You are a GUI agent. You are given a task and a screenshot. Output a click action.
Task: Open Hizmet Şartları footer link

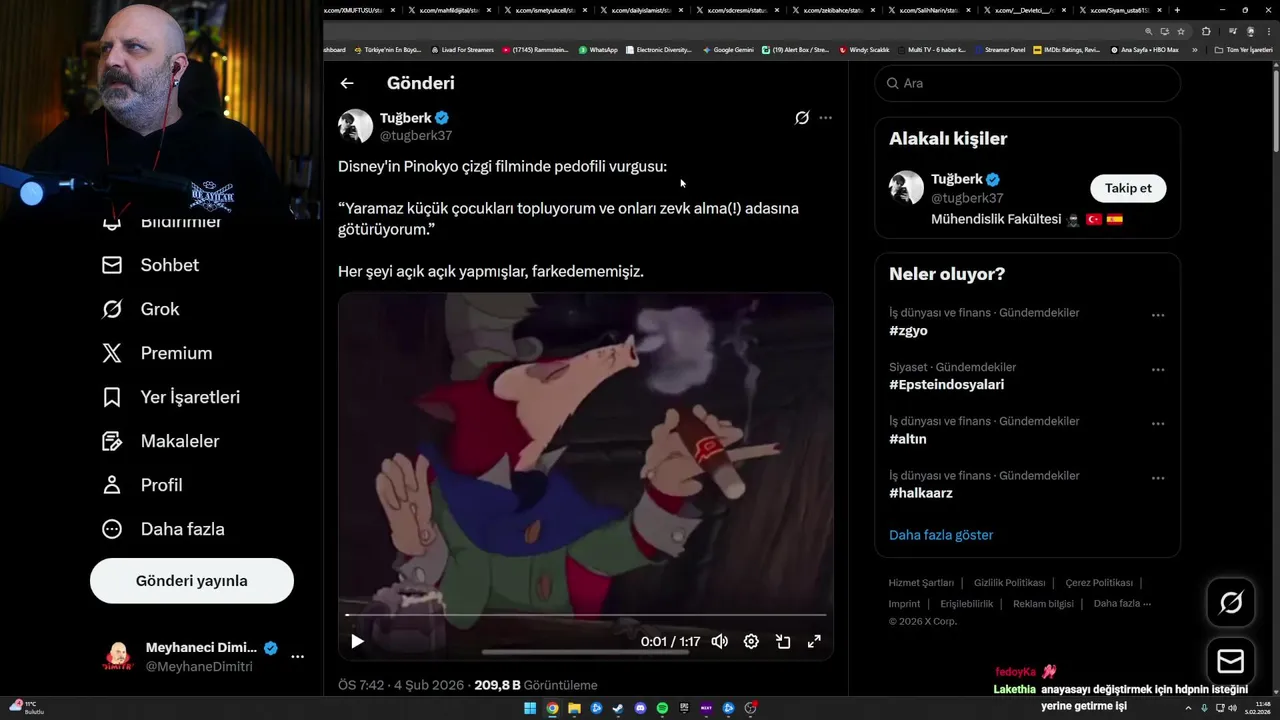coord(921,583)
